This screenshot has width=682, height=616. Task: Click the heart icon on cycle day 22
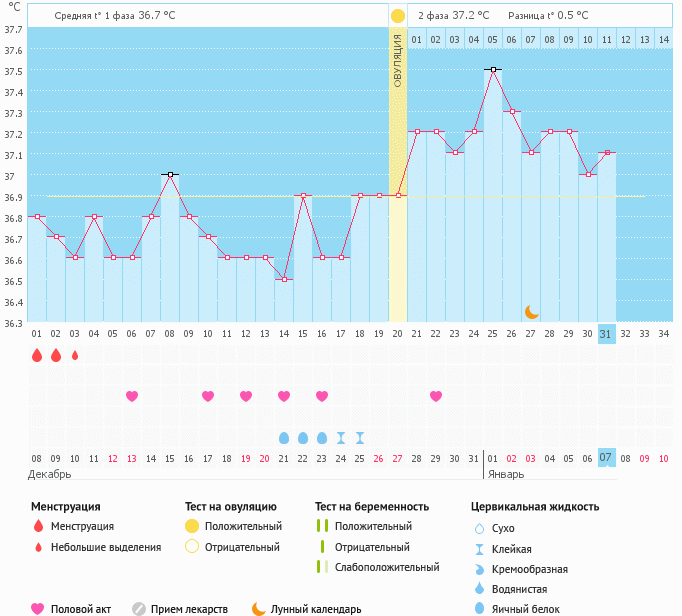point(436,396)
